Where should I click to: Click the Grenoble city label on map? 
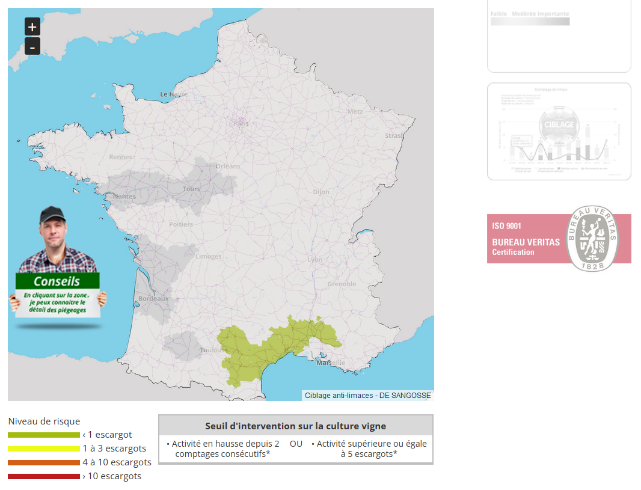click(341, 283)
